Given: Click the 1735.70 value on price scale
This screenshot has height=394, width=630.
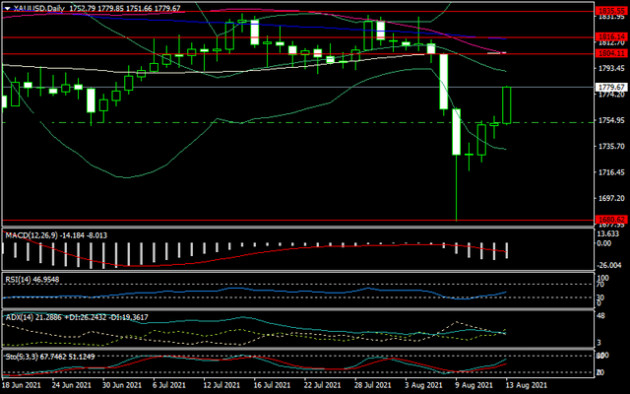Looking at the screenshot, I should [x=612, y=147].
